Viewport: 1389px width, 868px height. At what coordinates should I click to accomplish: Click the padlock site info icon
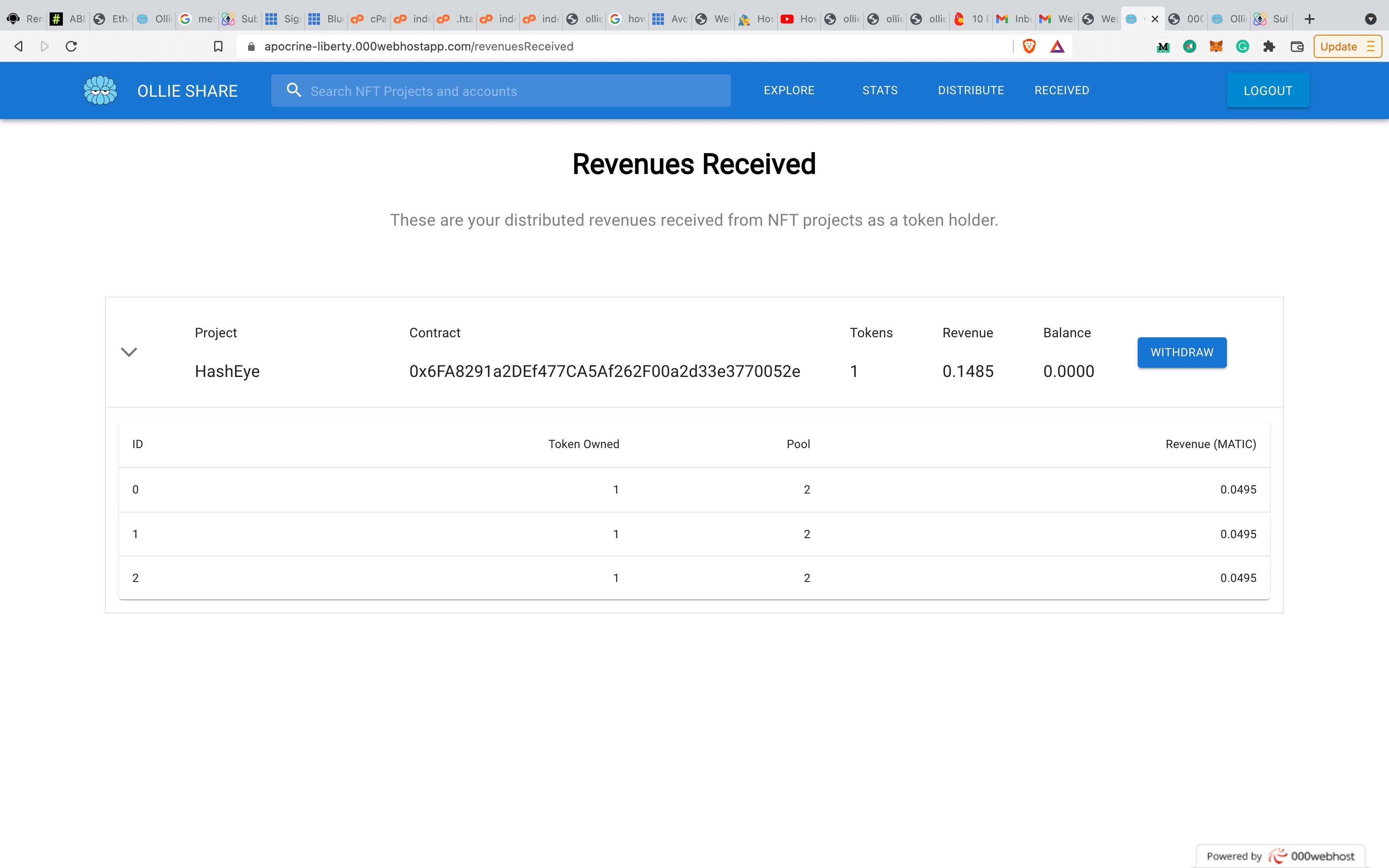click(251, 46)
